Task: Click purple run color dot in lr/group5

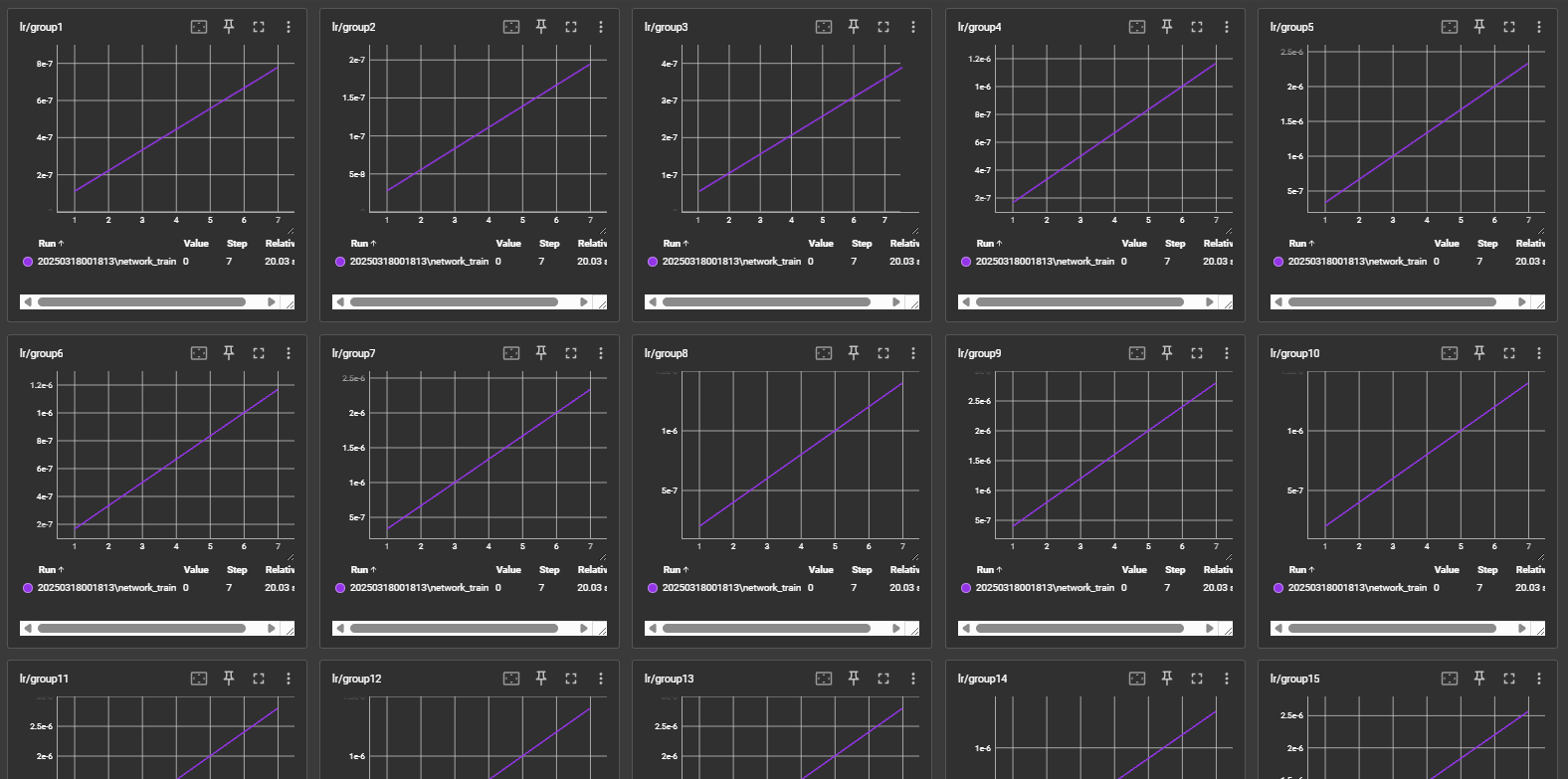Action: 1278,262
